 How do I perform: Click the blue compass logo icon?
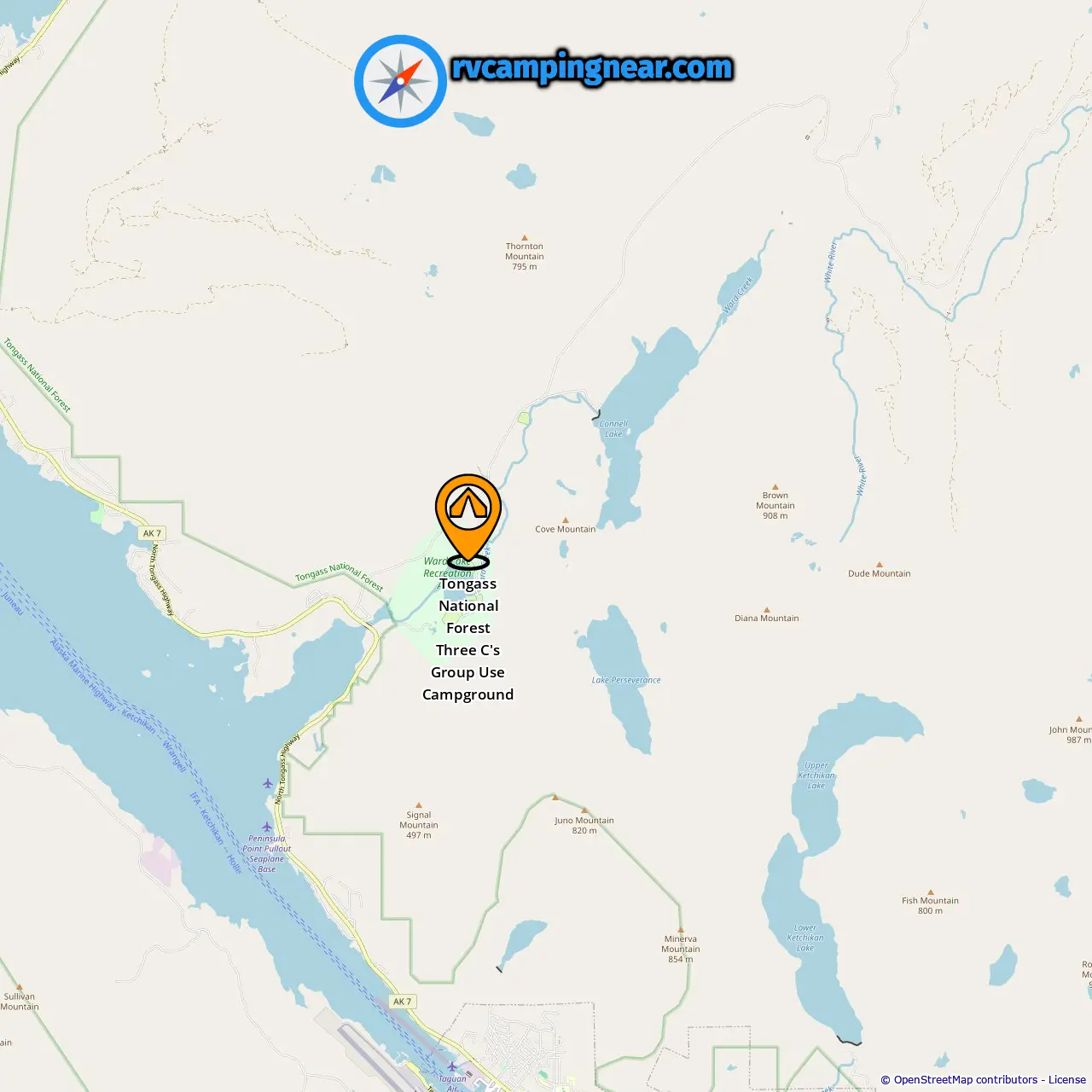[400, 81]
